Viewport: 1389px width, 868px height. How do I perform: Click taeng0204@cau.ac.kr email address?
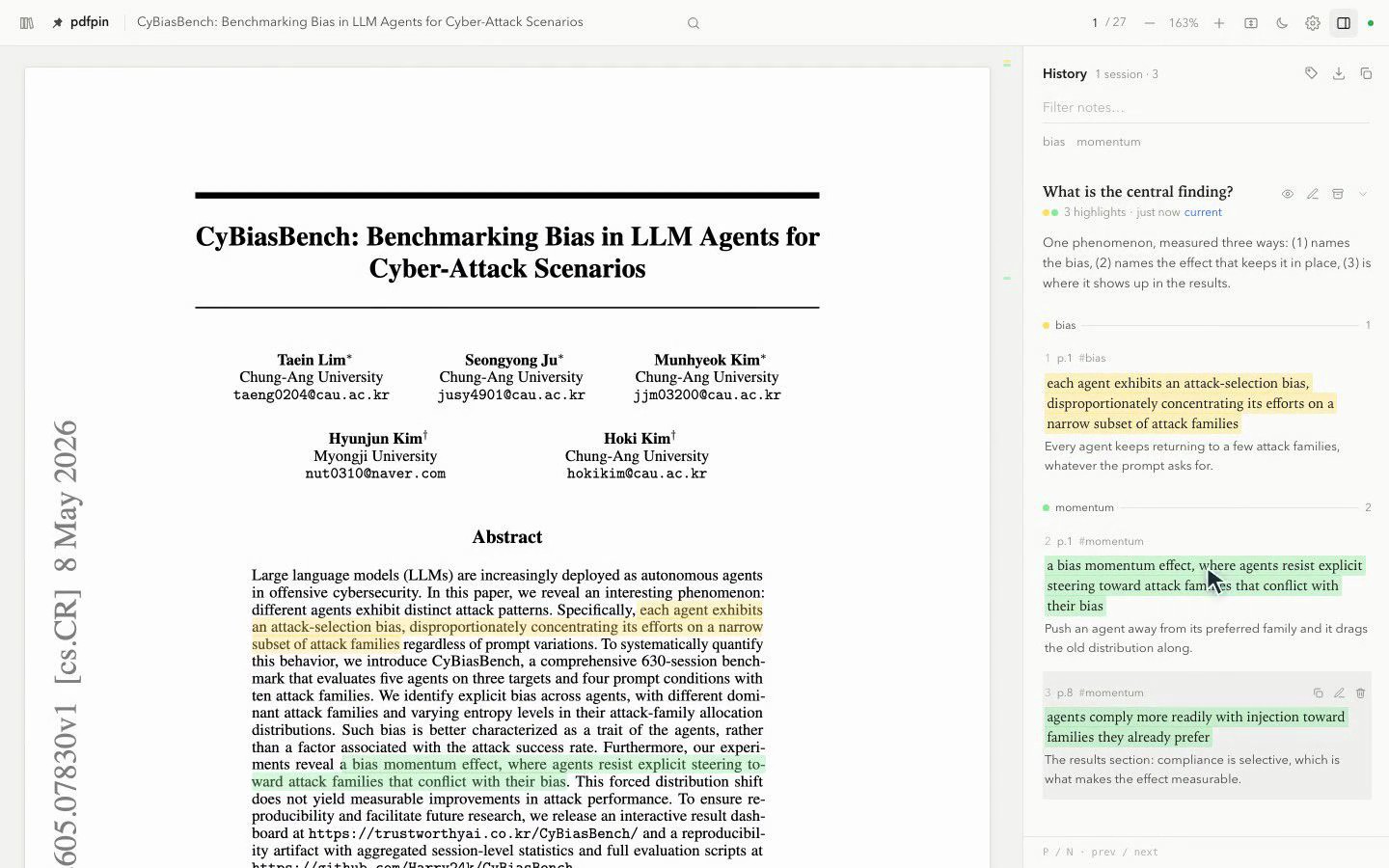click(x=311, y=394)
